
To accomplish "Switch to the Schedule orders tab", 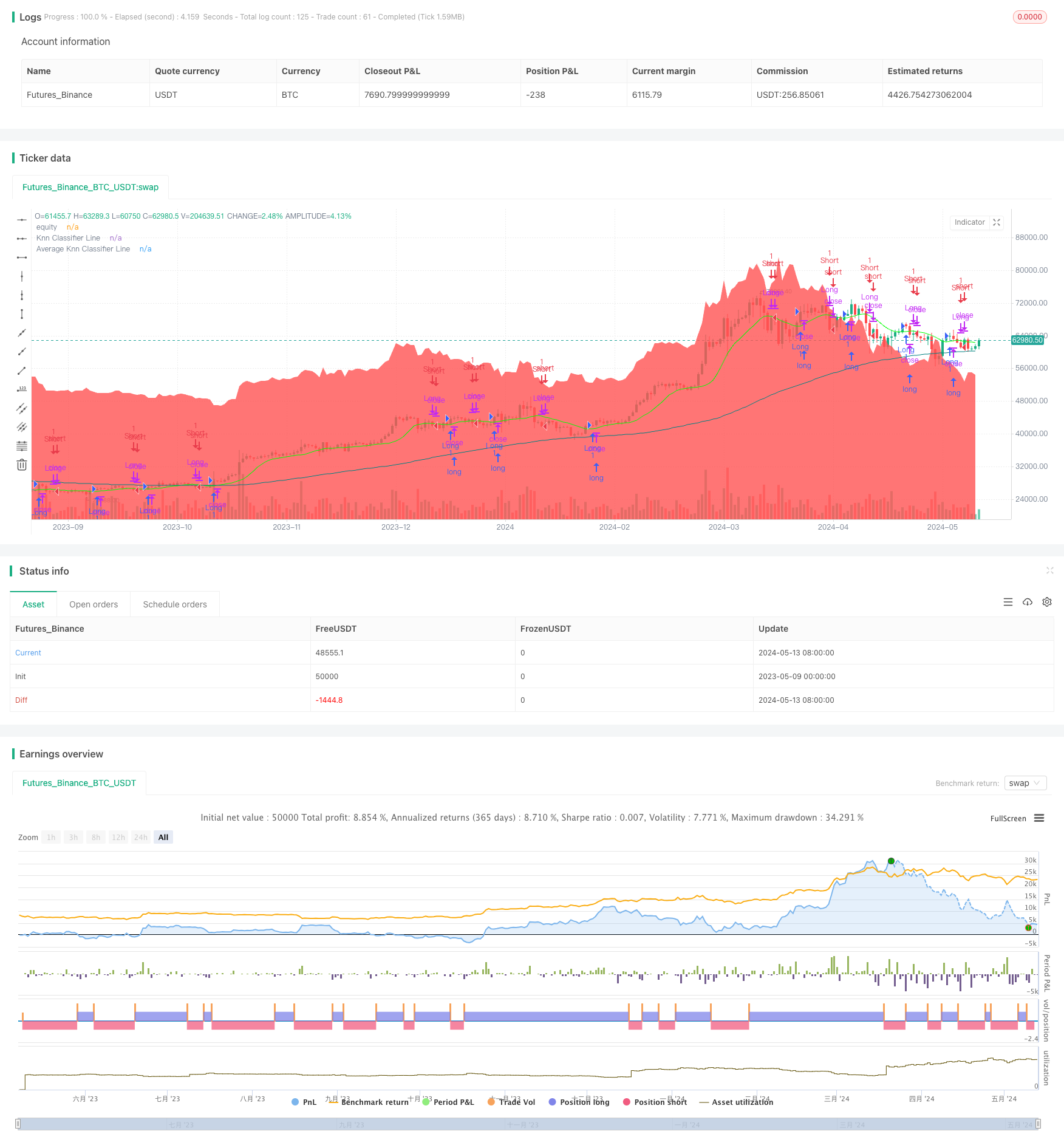I will click(175, 604).
